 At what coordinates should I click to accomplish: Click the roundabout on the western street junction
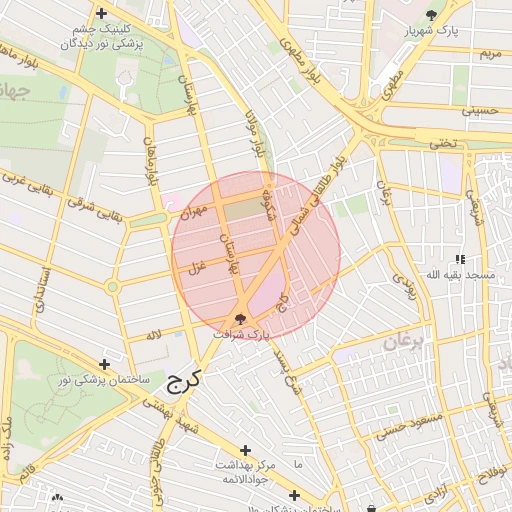pyautogui.click(x=113, y=287)
